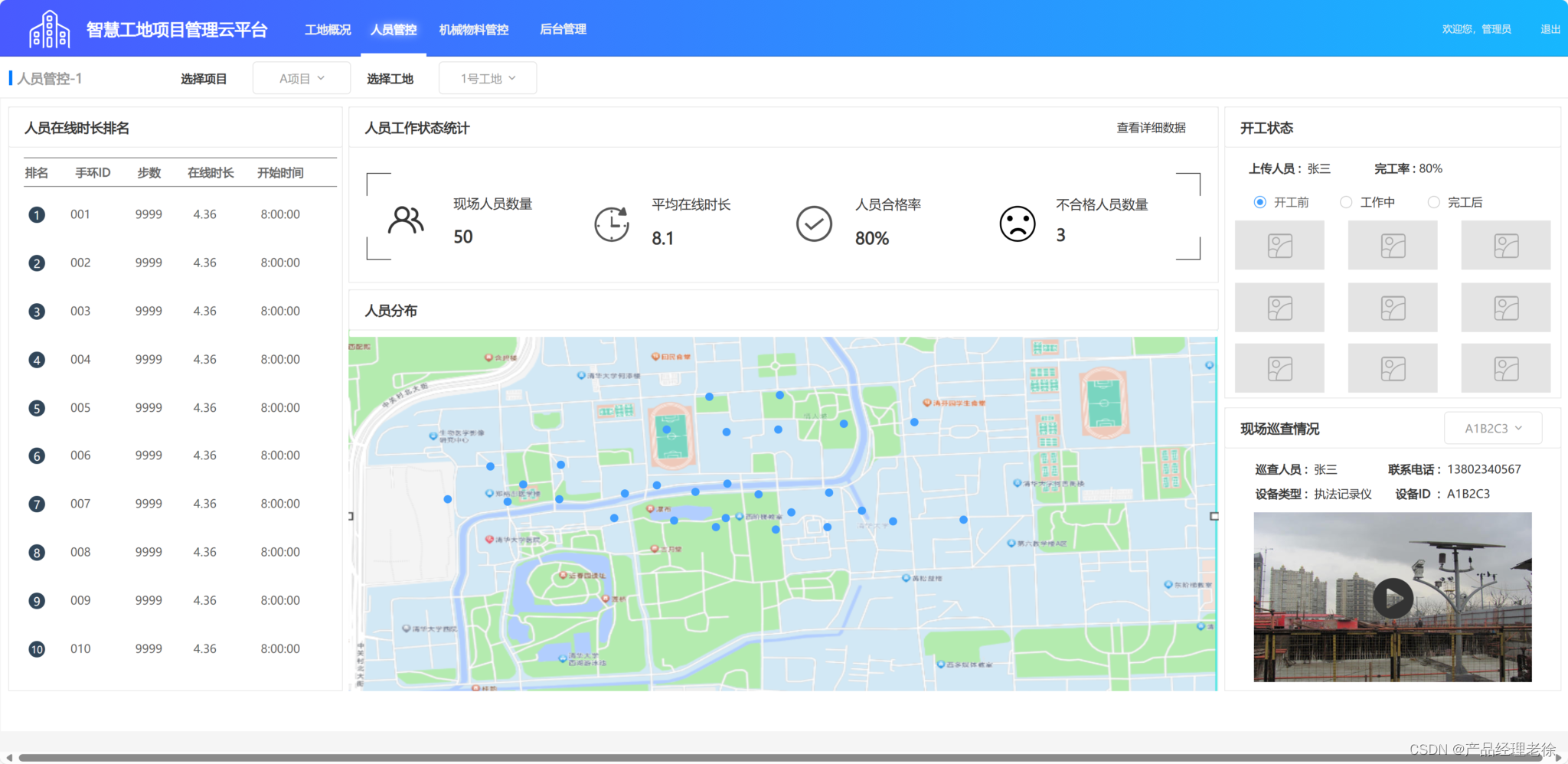The height and width of the screenshot is (764, 1568).
Task: Click the unqualified personnel sad face icon
Action: (1018, 224)
